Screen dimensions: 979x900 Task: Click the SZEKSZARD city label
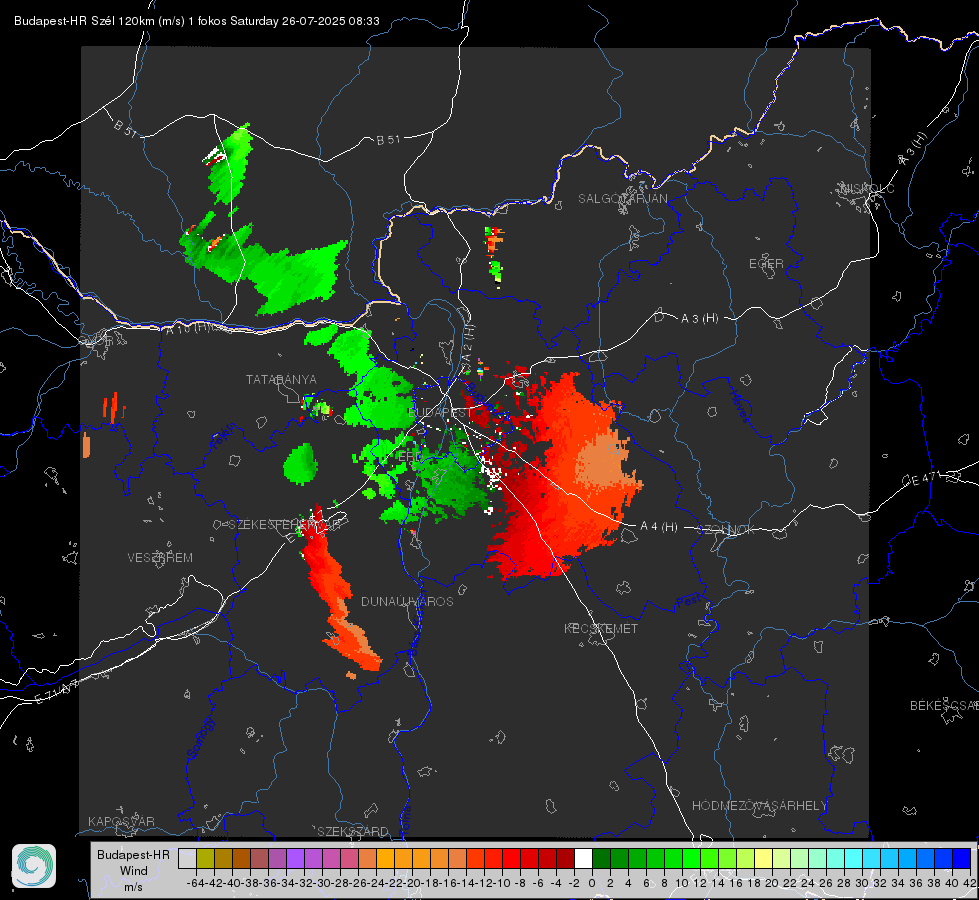pyautogui.click(x=353, y=831)
